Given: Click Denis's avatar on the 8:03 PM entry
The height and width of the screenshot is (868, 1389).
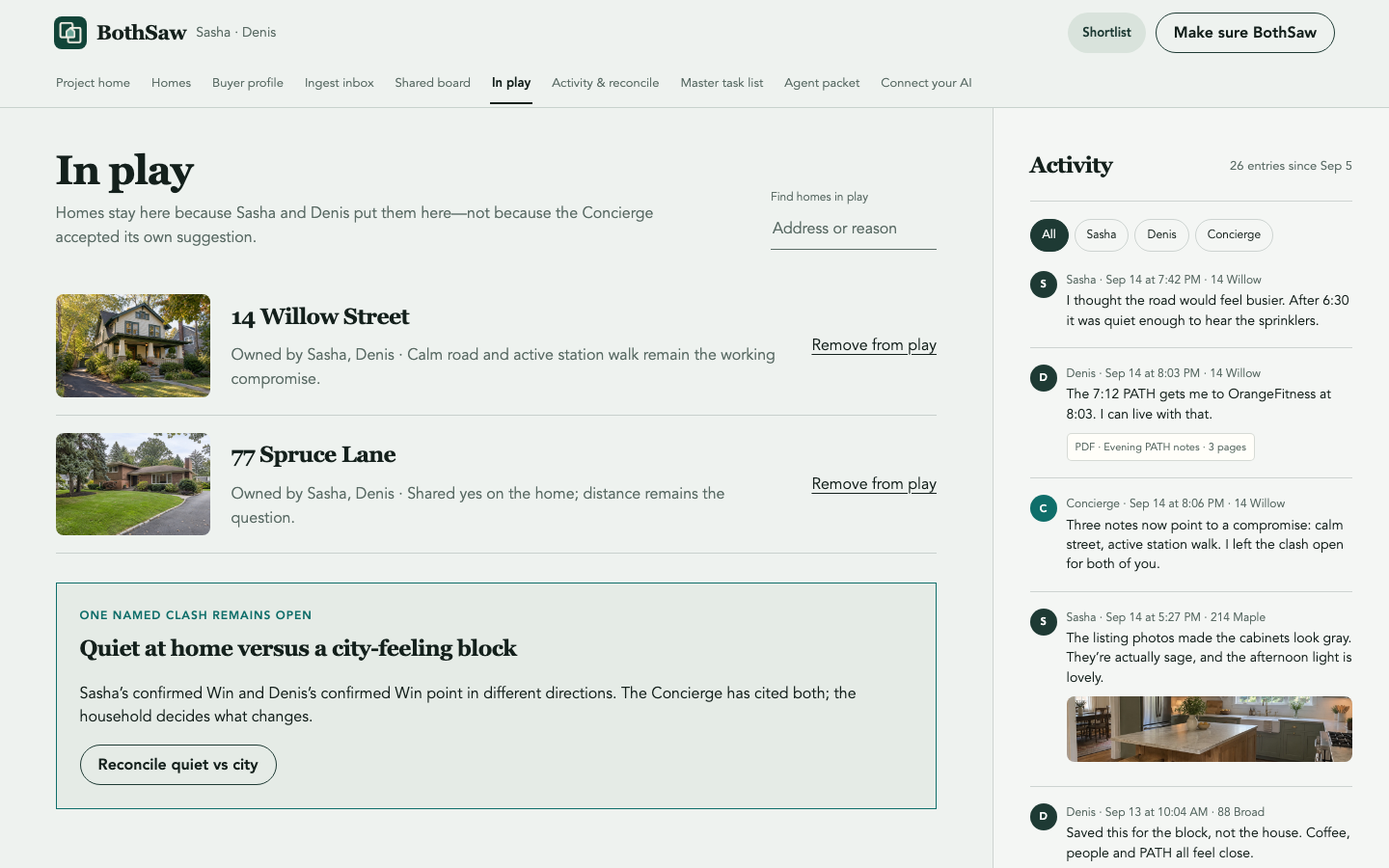Looking at the screenshot, I should (x=1043, y=378).
